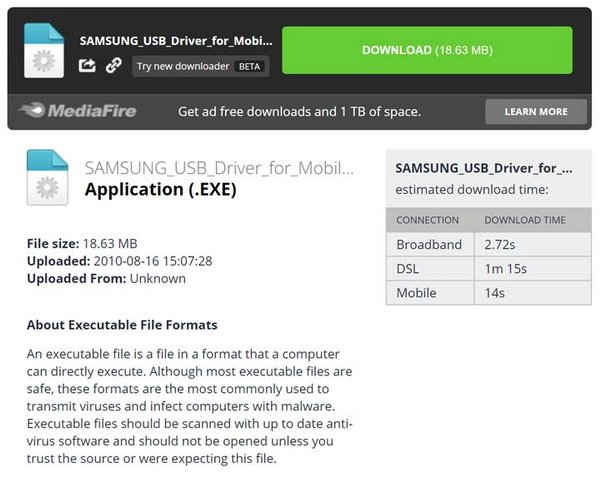Image resolution: width=600 pixels, height=478 pixels.
Task: Click the ad-free downloads promo text
Action: [299, 111]
